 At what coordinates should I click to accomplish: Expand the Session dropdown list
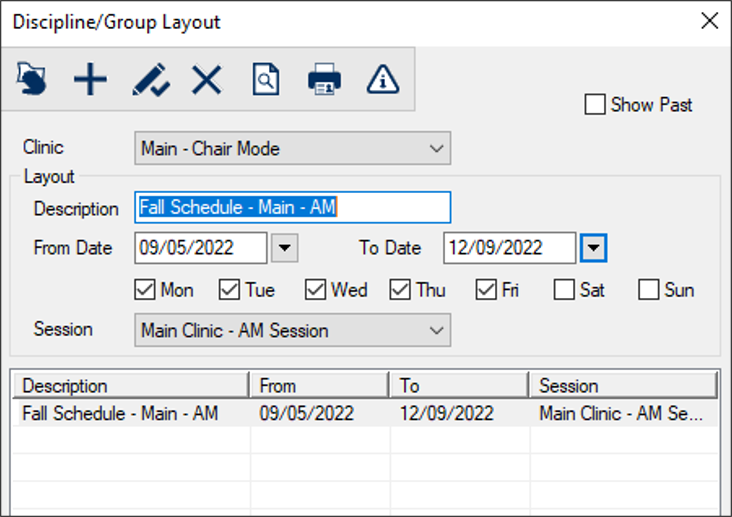pyautogui.click(x=292, y=330)
